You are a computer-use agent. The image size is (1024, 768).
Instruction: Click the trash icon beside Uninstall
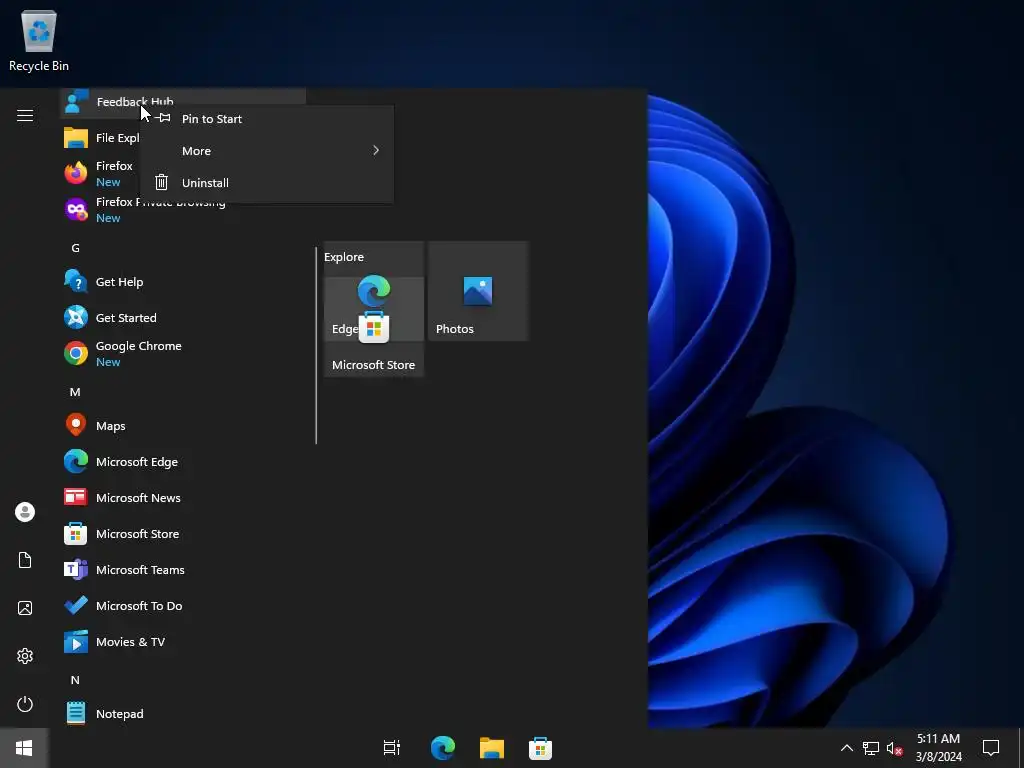[161, 183]
